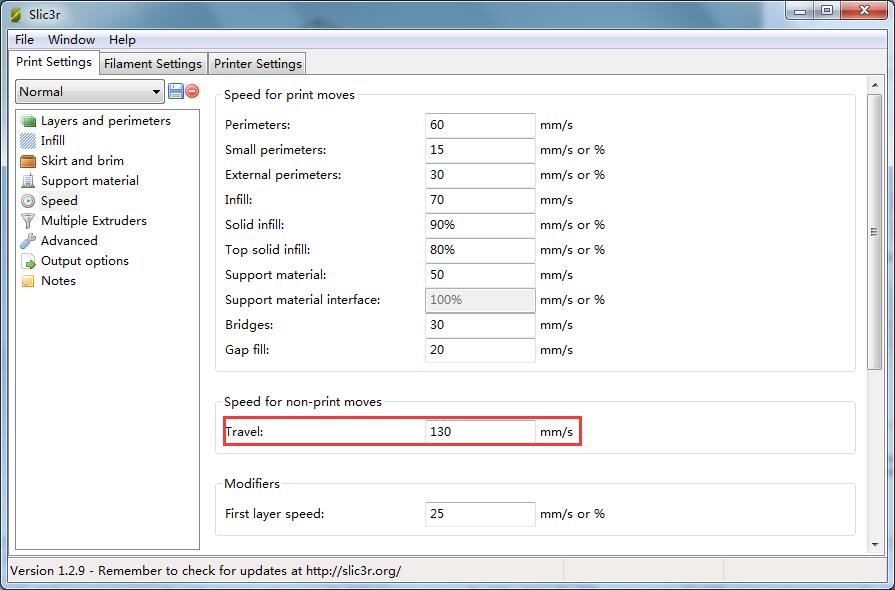Select Multiple Extruders category
Screen dimensions: 895x590
pyautogui.click(x=94, y=221)
